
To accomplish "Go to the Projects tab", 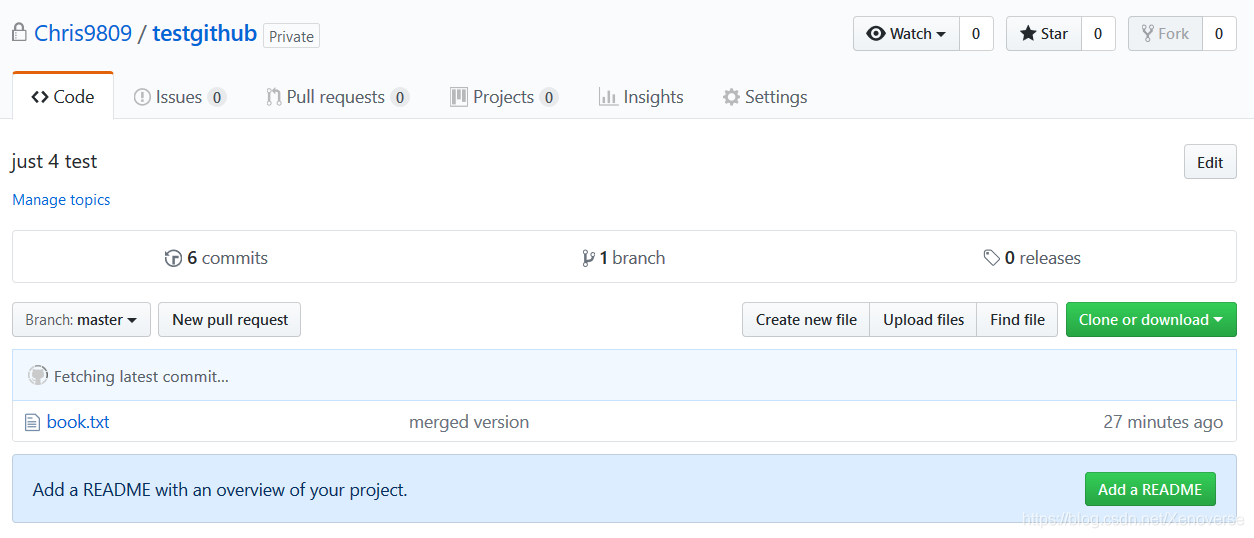I will click(x=503, y=97).
